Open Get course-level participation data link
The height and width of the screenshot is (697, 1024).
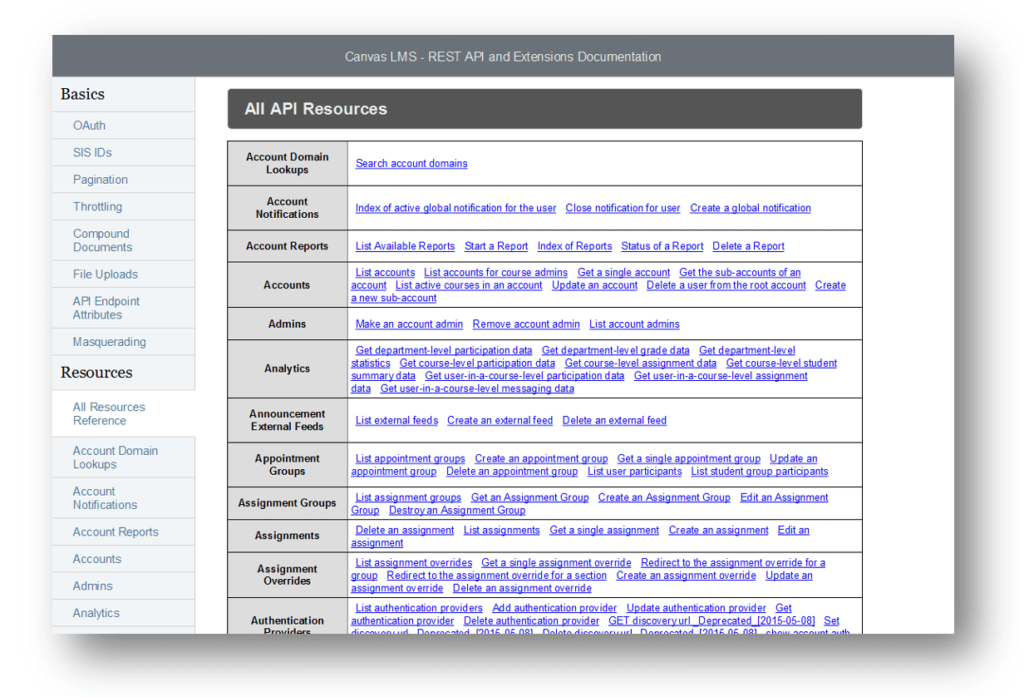pyautogui.click(x=477, y=363)
